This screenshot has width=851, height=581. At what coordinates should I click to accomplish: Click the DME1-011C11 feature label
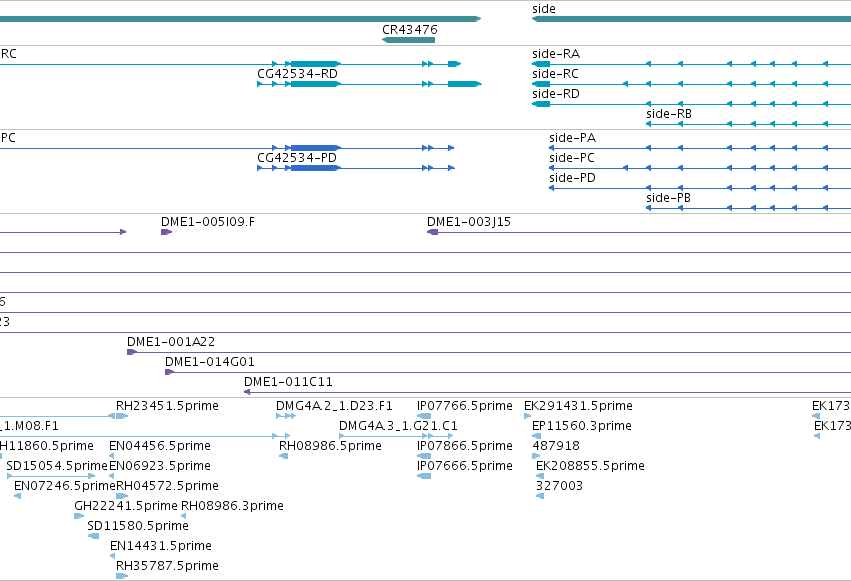tap(288, 382)
